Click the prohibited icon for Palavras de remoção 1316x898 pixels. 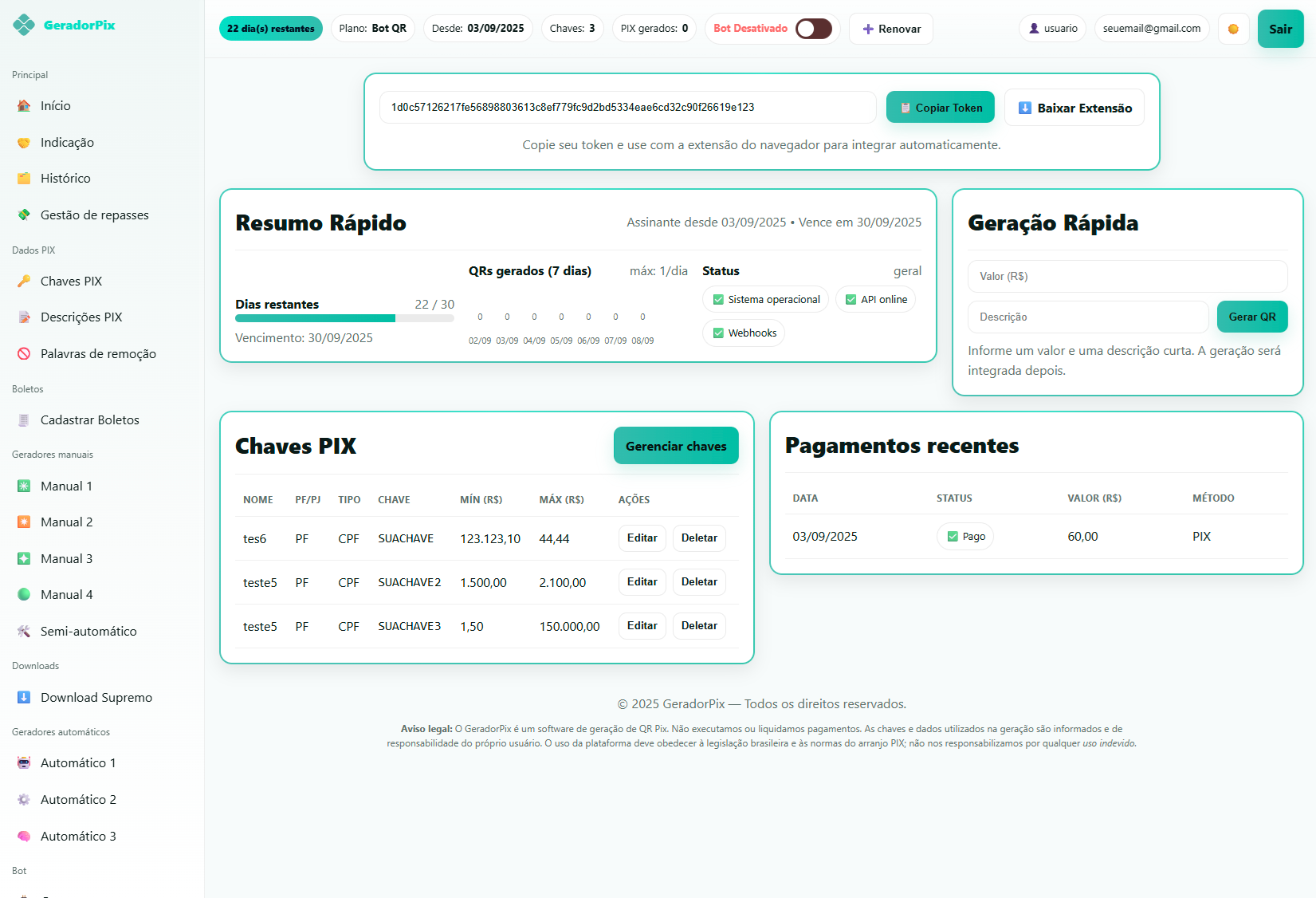[24, 354]
